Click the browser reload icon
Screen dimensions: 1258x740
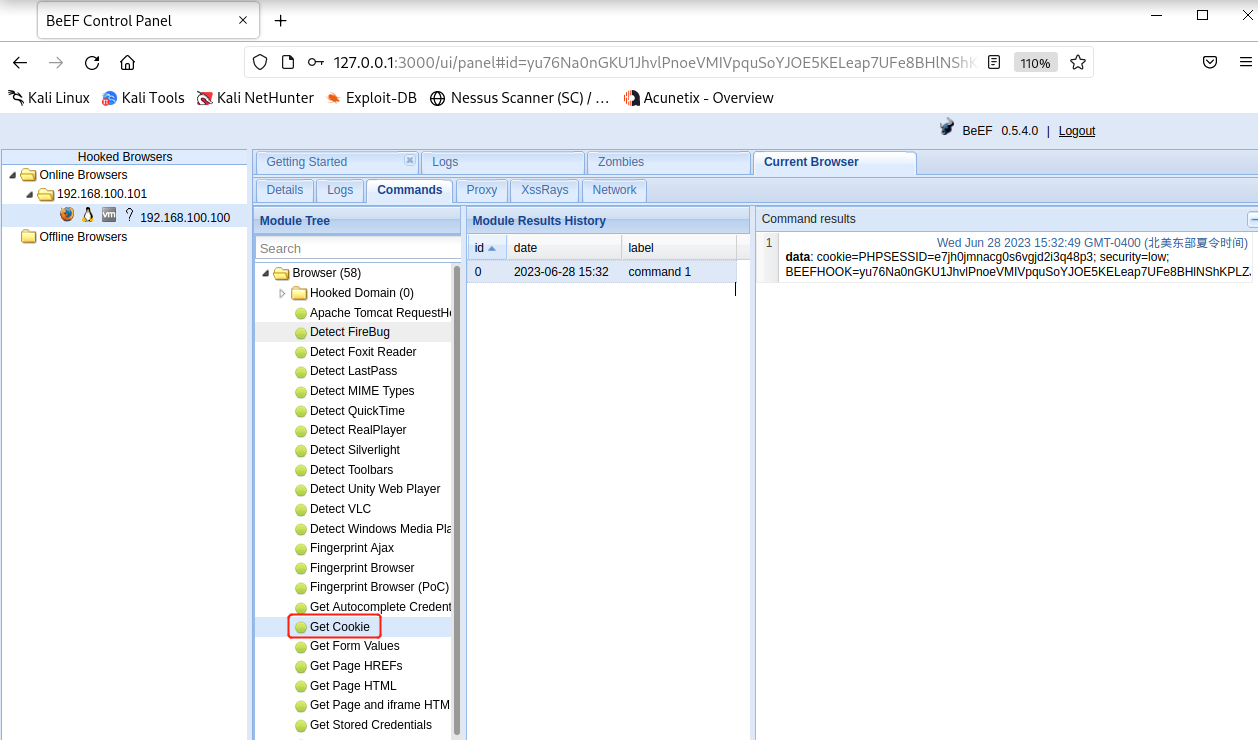(92, 62)
